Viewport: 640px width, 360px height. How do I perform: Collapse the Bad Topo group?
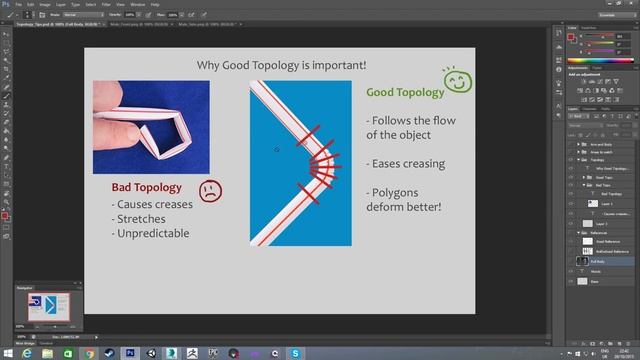[584, 185]
